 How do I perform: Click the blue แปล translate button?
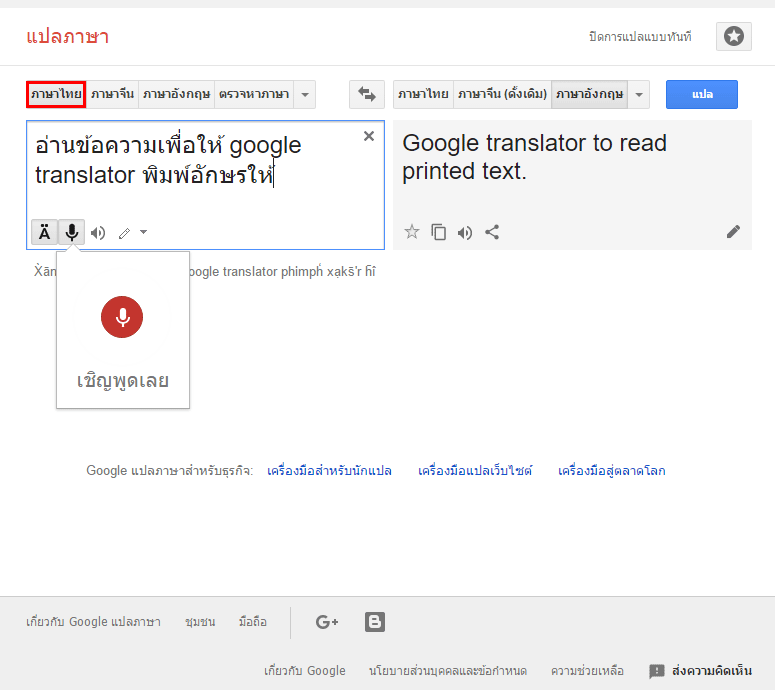[x=702, y=94]
